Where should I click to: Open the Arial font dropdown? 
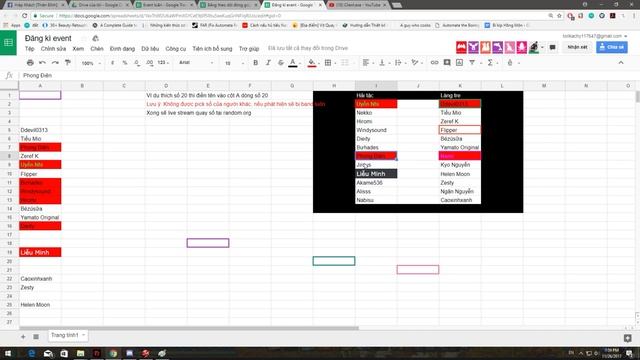tap(196, 63)
